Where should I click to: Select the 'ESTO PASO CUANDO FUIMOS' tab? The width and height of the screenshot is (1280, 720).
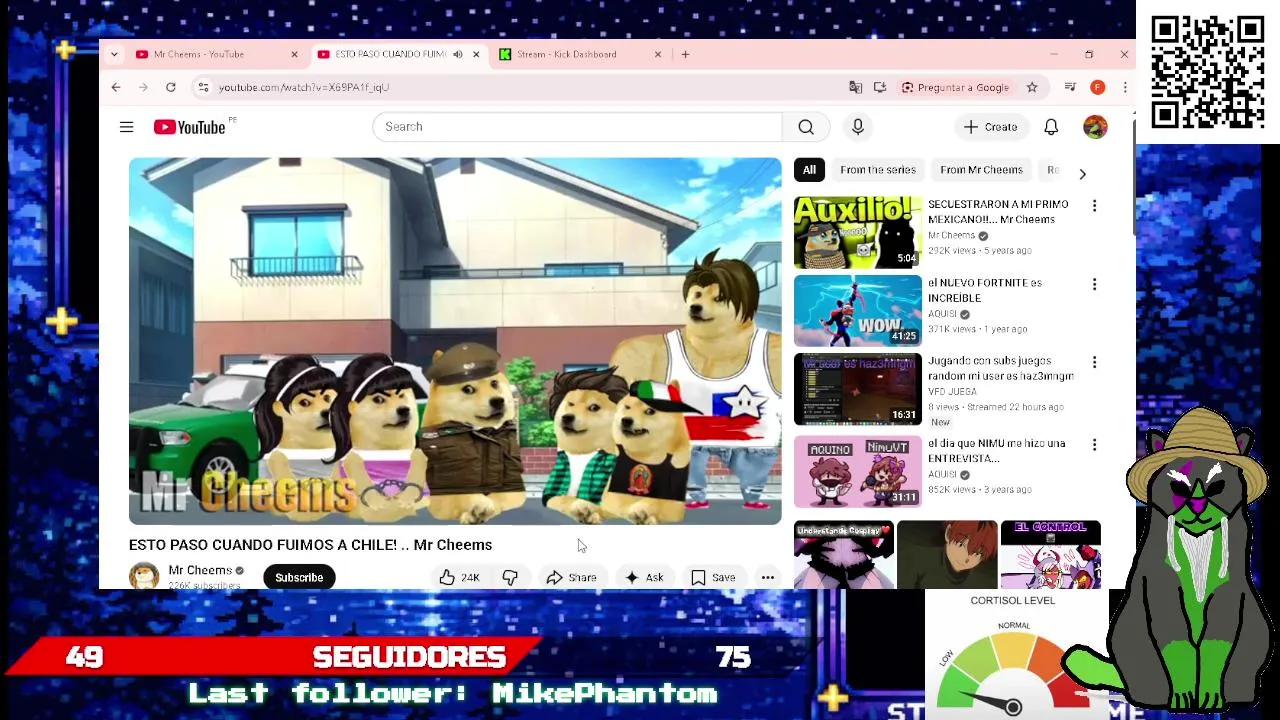pyautogui.click(x=390, y=54)
